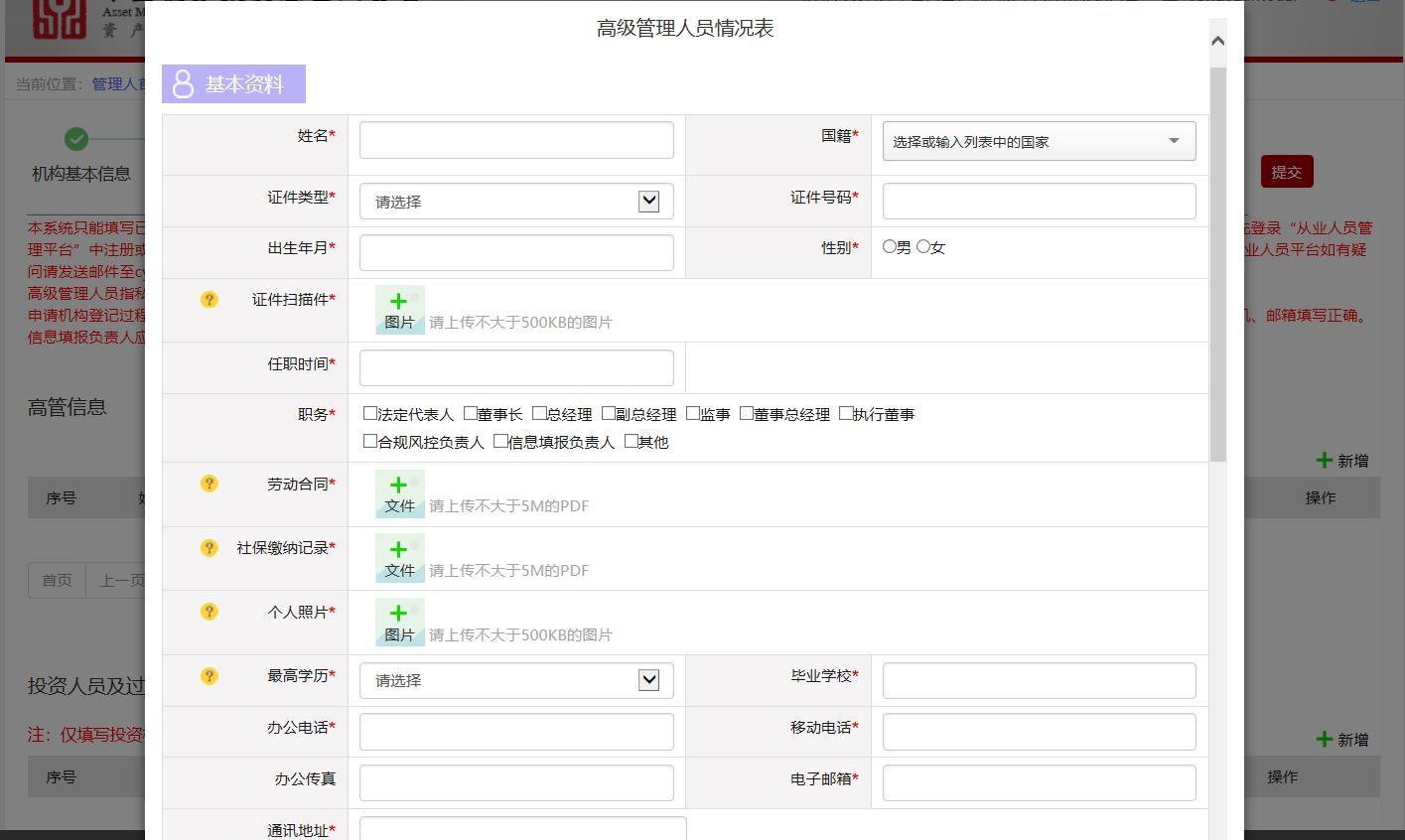Select the 男 gender radio button
The image size is (1405, 840).
890,246
